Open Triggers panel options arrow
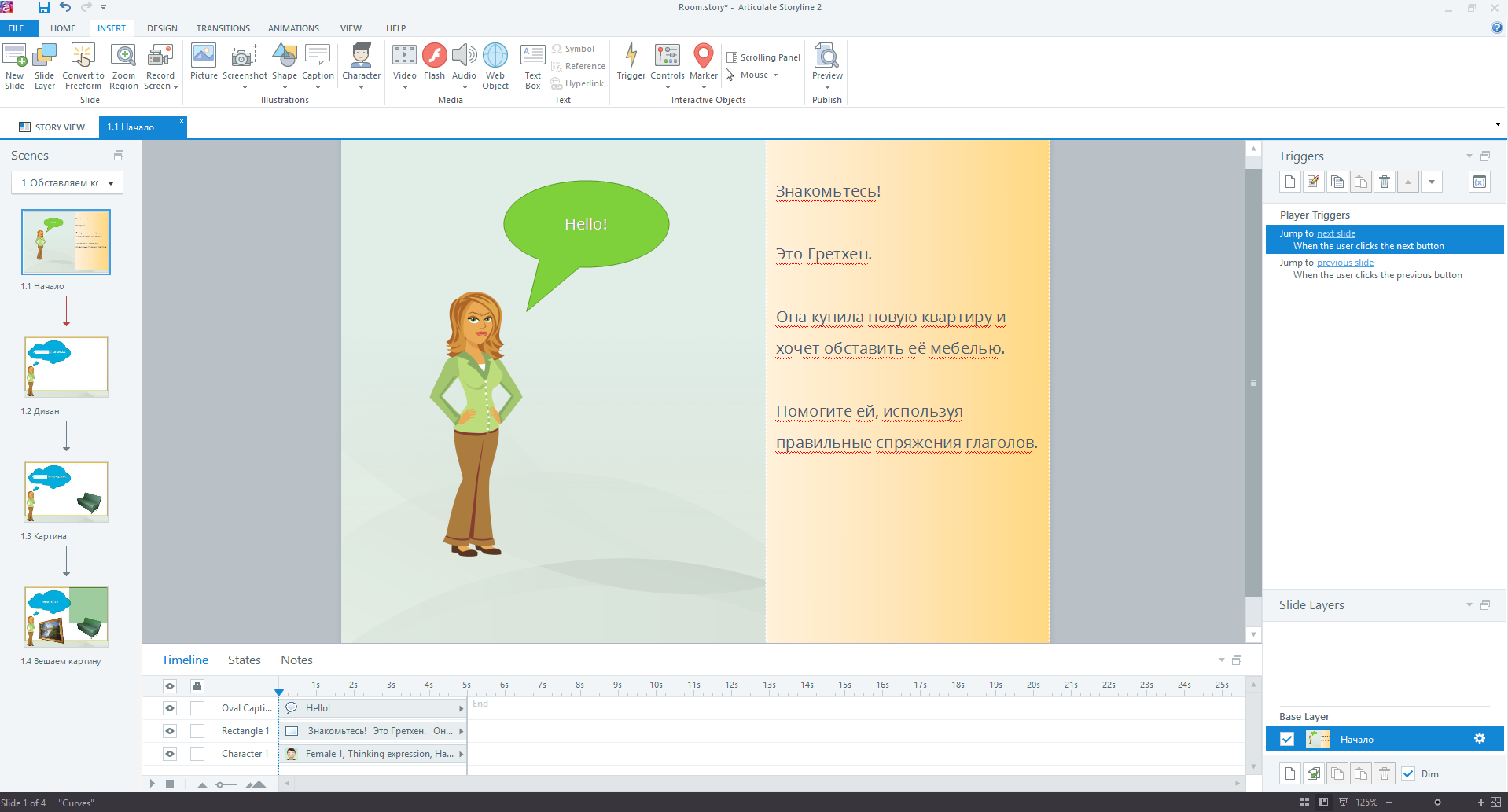The image size is (1508, 812). 1469,156
